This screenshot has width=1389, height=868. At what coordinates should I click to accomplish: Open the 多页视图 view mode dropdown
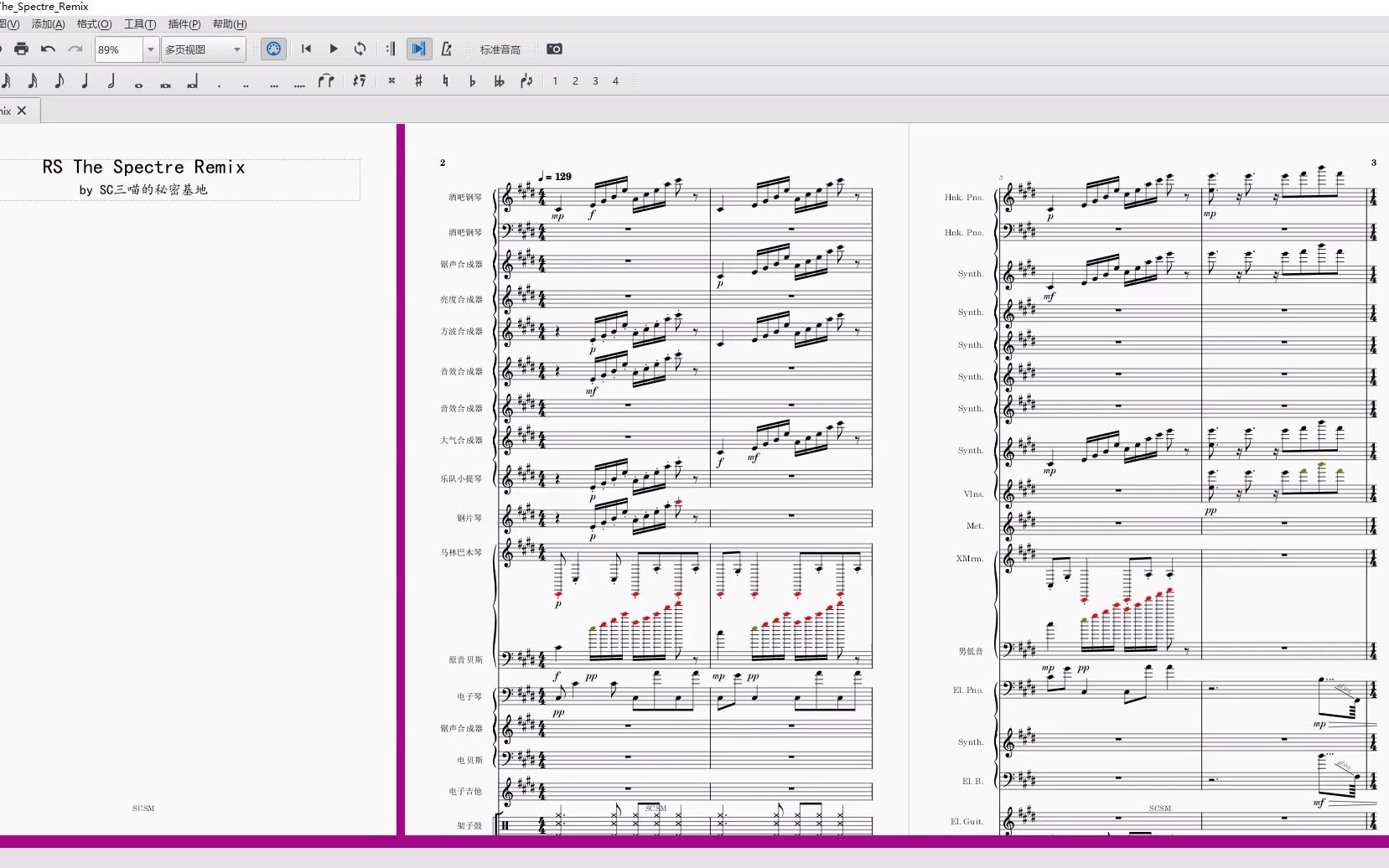tap(204, 49)
